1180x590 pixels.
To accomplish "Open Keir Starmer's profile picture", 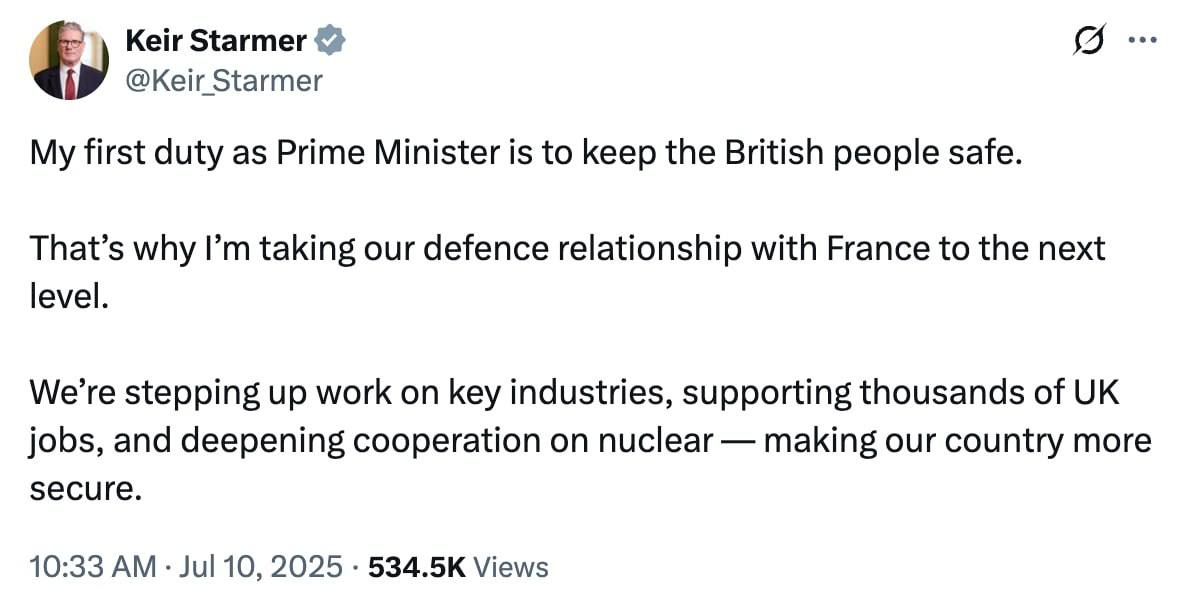I will tap(68, 60).
